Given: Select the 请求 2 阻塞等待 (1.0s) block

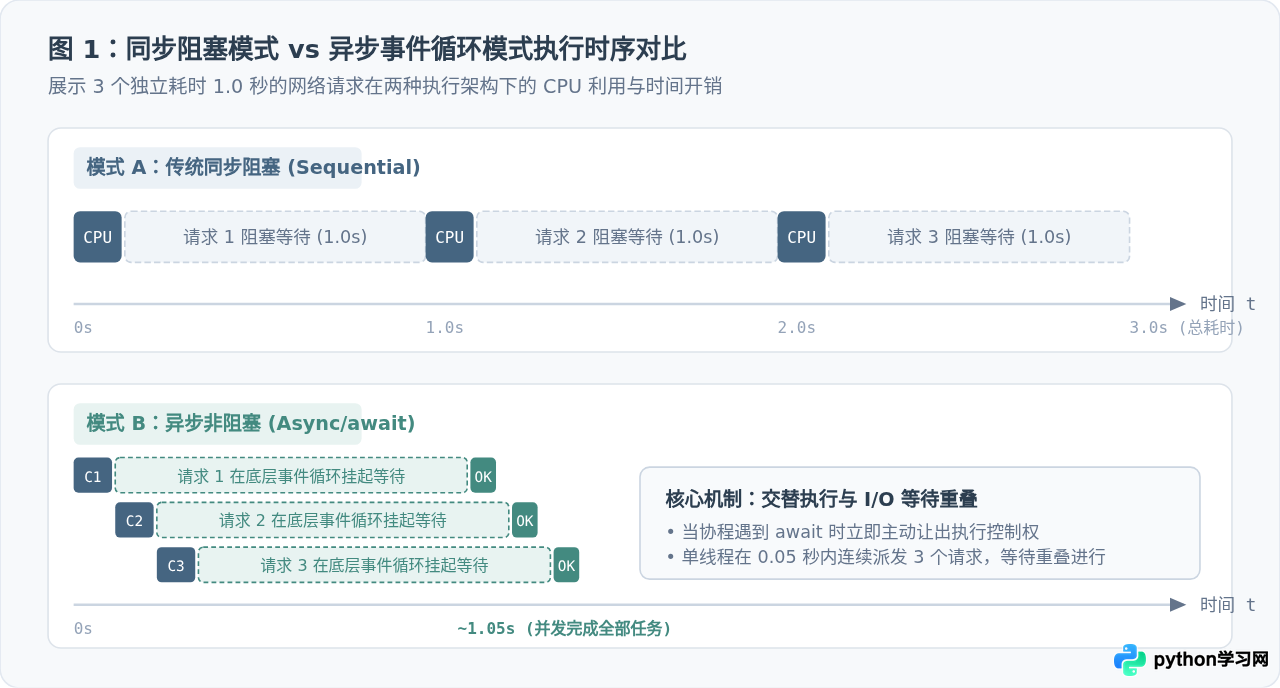Looking at the screenshot, I should coord(627,237).
